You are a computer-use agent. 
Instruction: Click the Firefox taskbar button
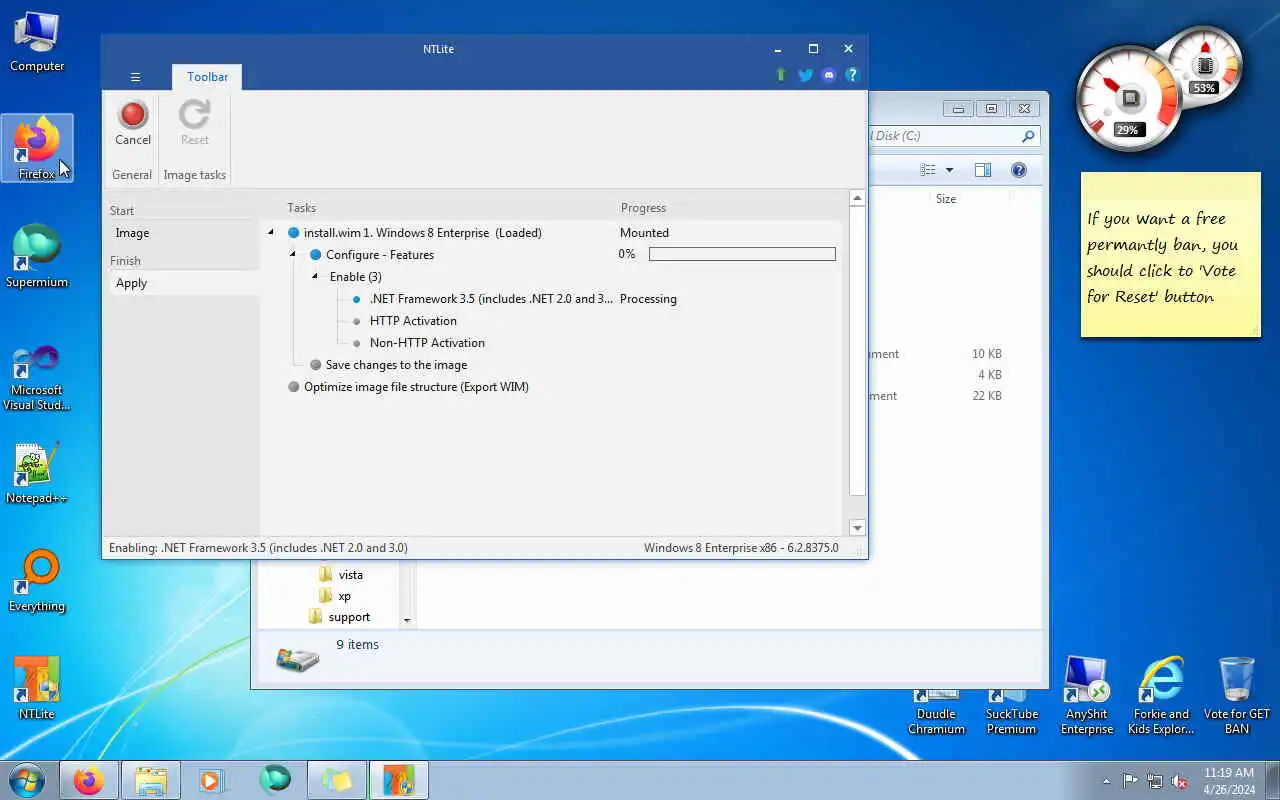[x=88, y=780]
